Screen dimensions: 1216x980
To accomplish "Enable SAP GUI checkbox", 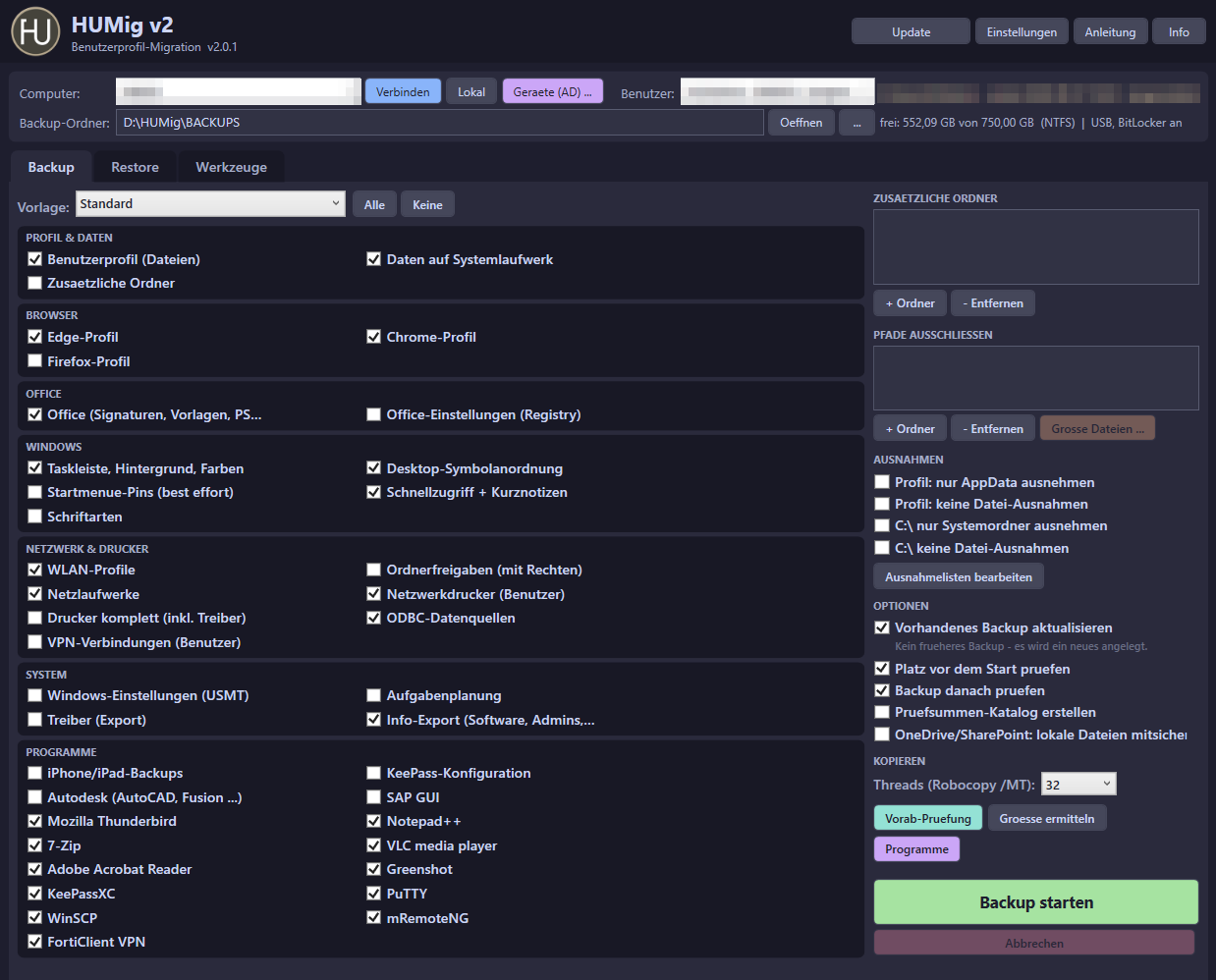I will [374, 797].
